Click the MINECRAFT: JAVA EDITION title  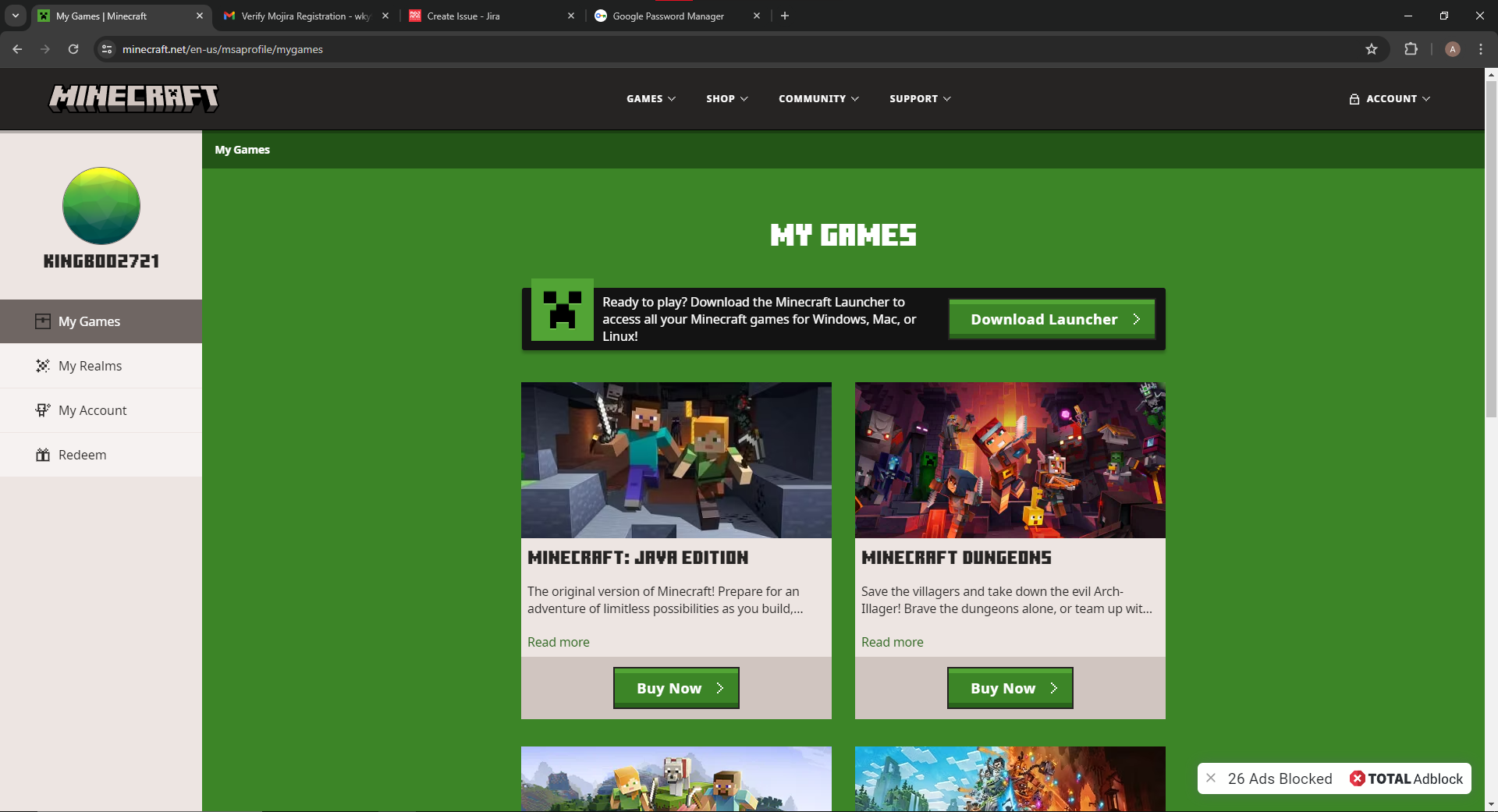[x=637, y=558]
